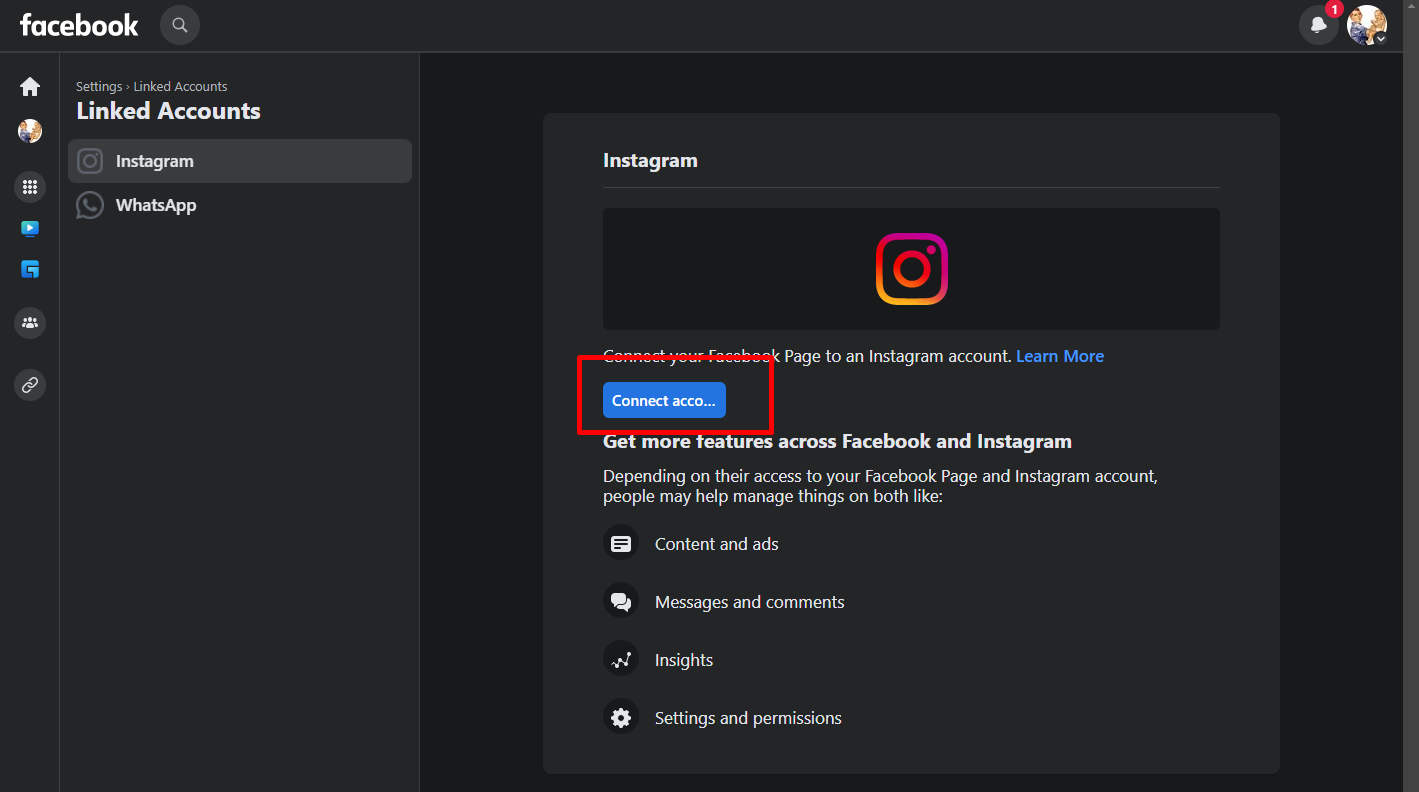Click the Content and ads icon
The height and width of the screenshot is (792, 1419).
(621, 544)
